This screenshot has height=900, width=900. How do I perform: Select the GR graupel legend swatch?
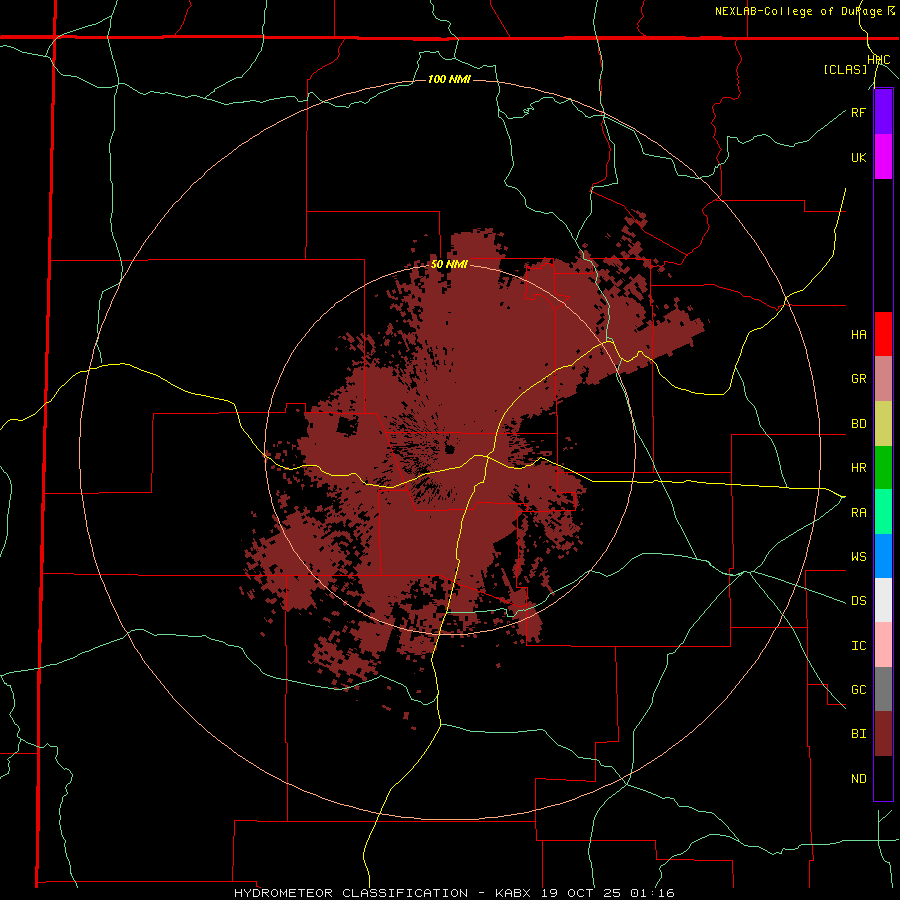coord(883,379)
